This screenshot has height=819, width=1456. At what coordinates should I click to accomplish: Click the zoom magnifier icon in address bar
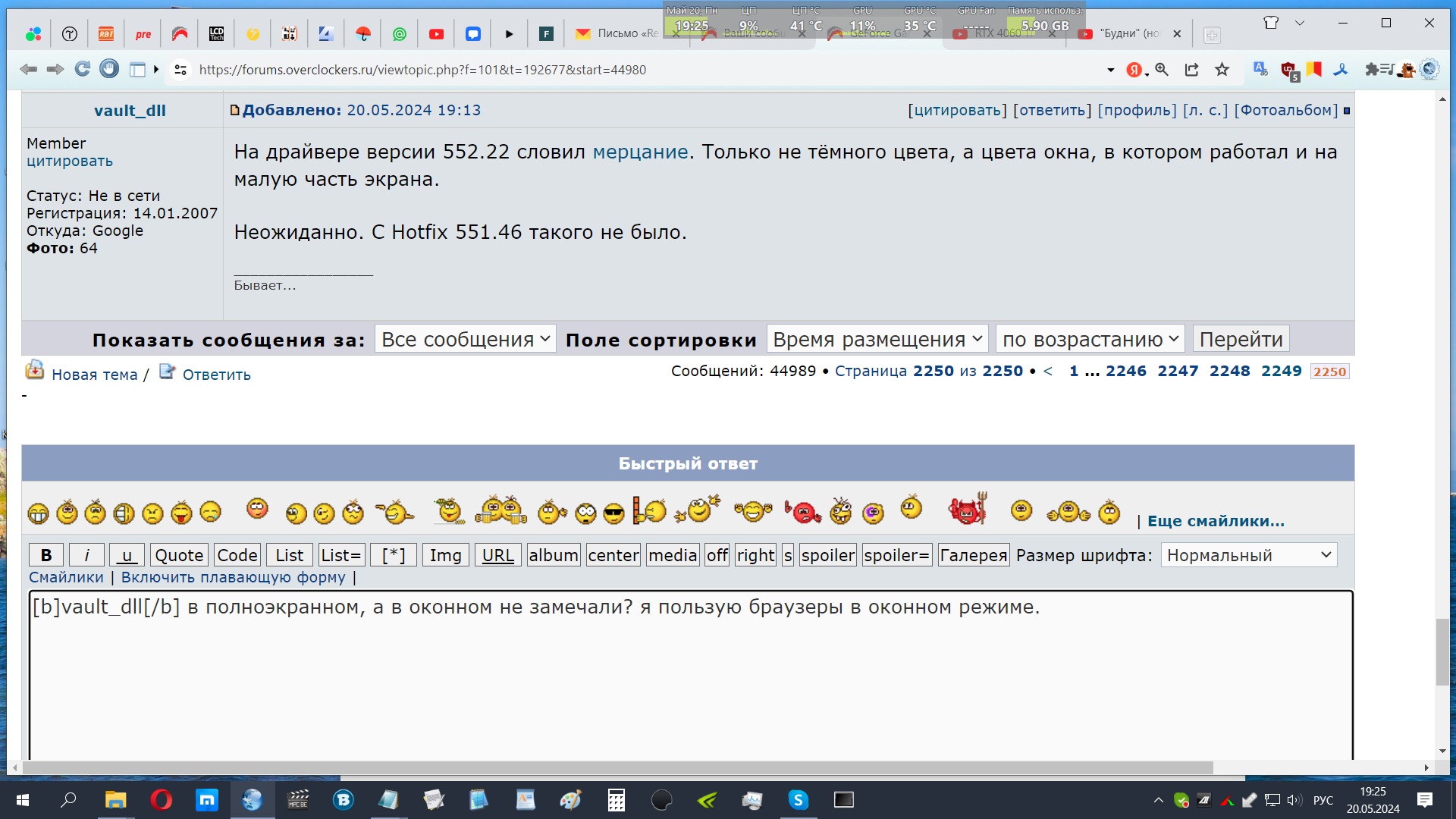pyautogui.click(x=1161, y=70)
